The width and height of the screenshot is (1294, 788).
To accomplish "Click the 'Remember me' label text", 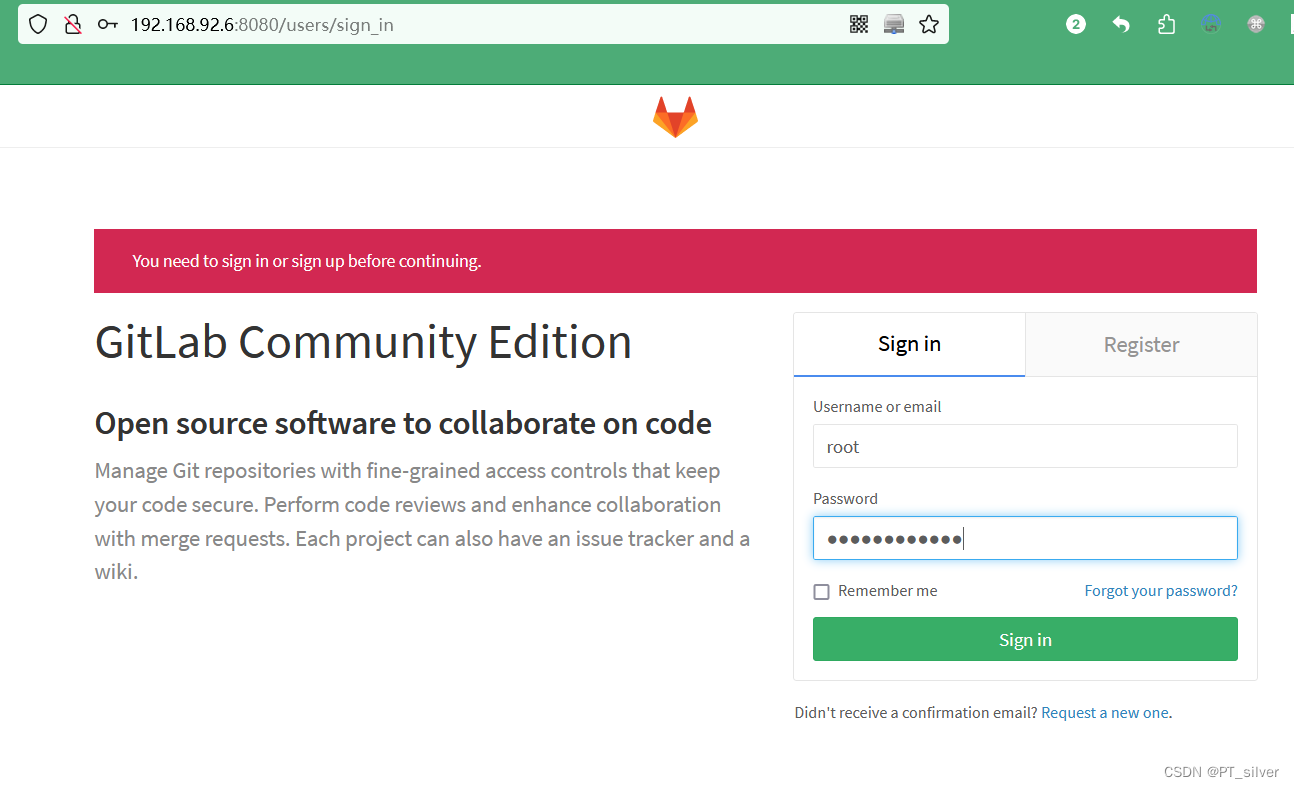I will (x=888, y=591).
